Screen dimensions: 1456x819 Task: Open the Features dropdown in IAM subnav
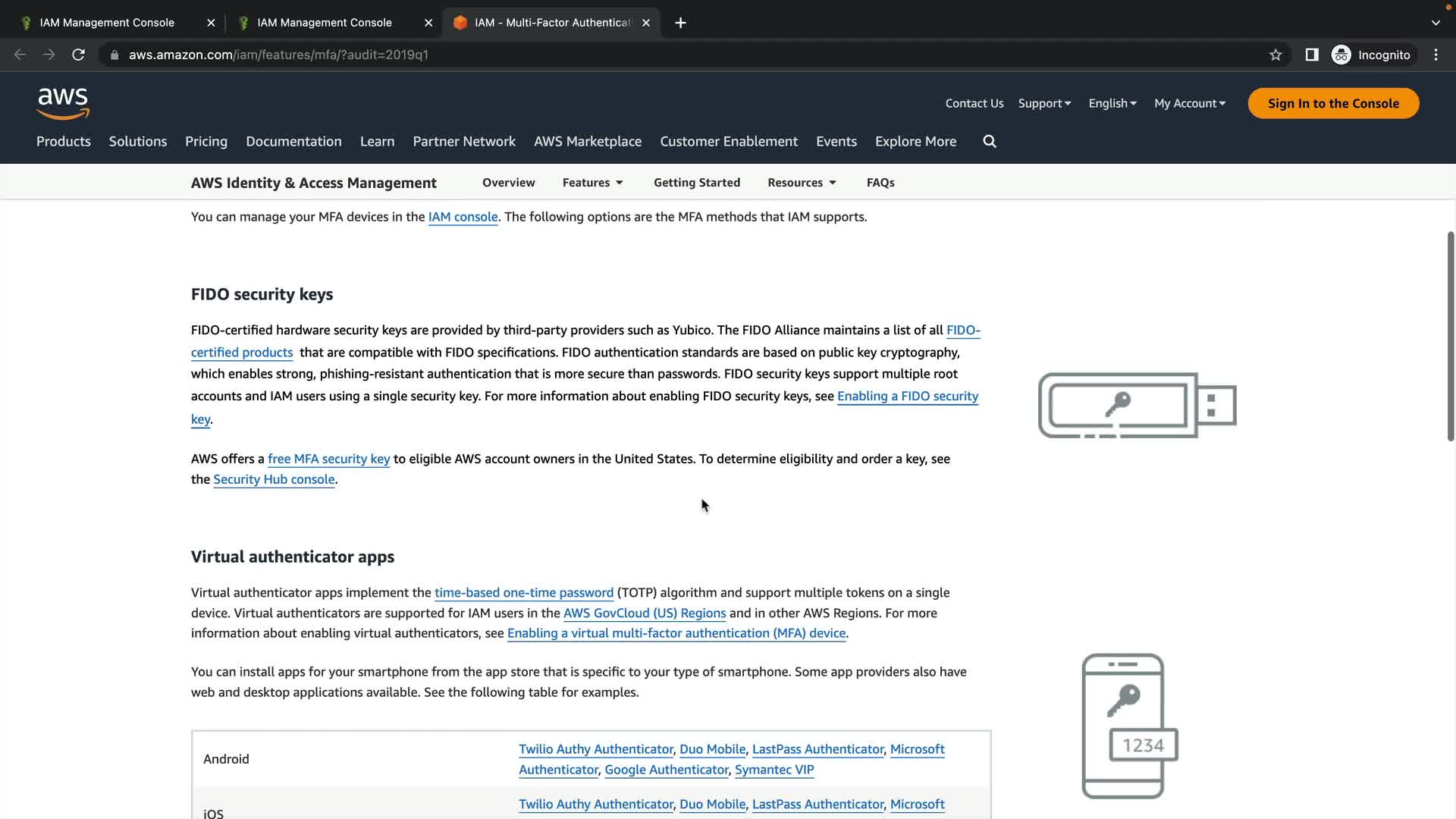point(592,183)
